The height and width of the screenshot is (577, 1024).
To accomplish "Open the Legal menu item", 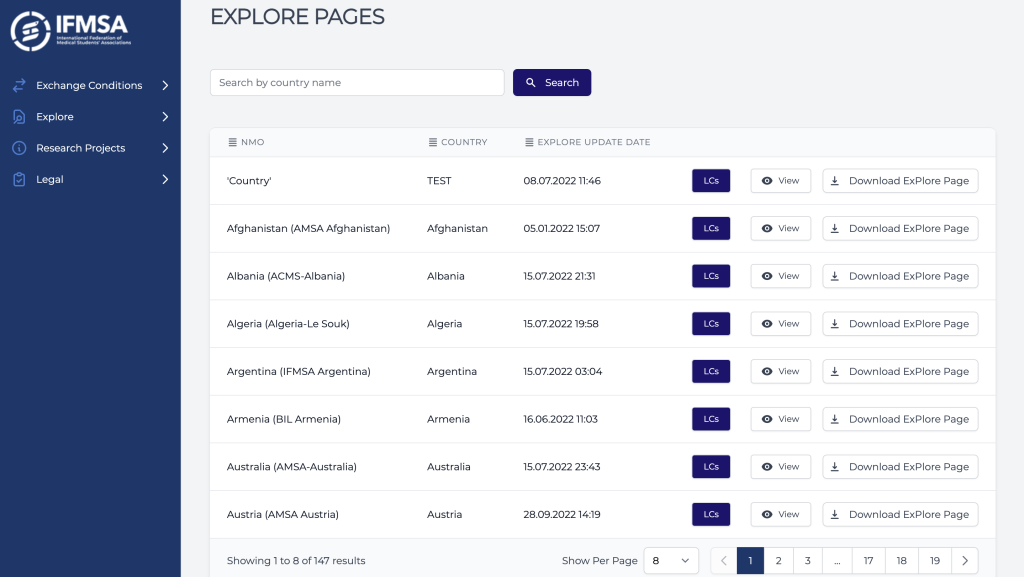I will coord(50,180).
